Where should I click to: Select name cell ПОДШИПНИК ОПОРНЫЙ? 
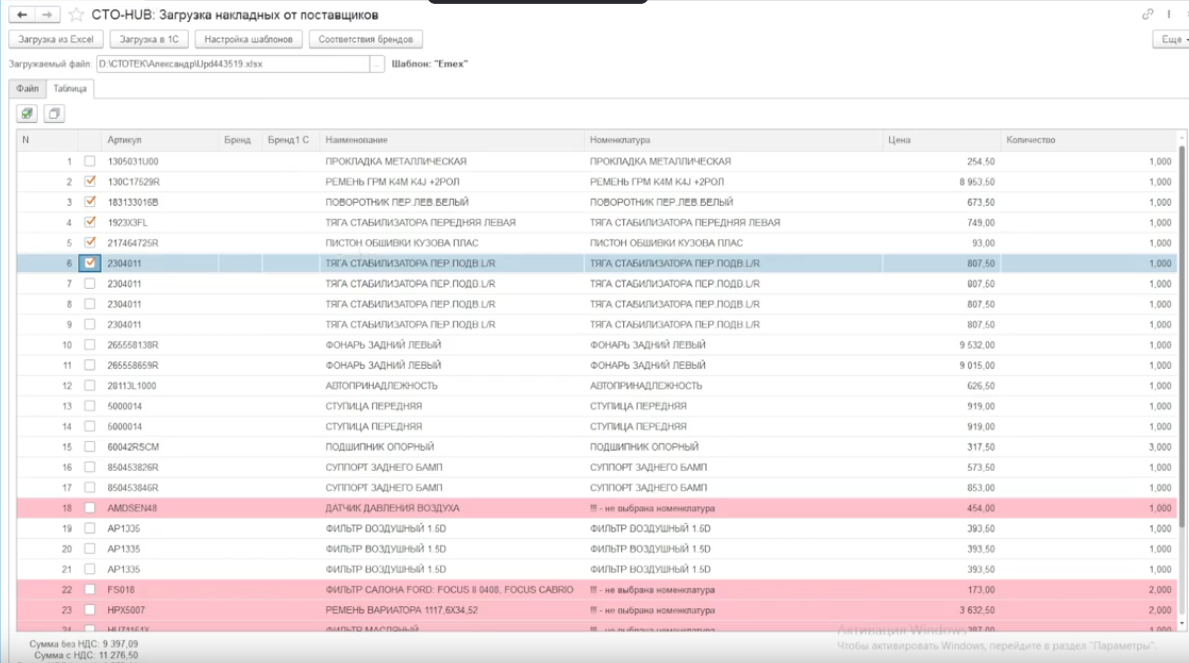point(452,447)
